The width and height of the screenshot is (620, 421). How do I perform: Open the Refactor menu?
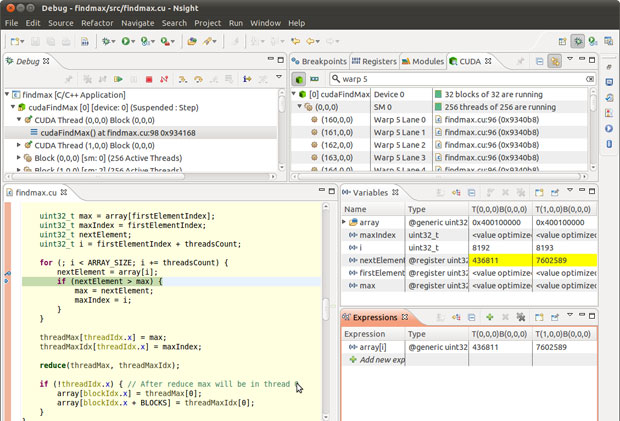(97, 22)
